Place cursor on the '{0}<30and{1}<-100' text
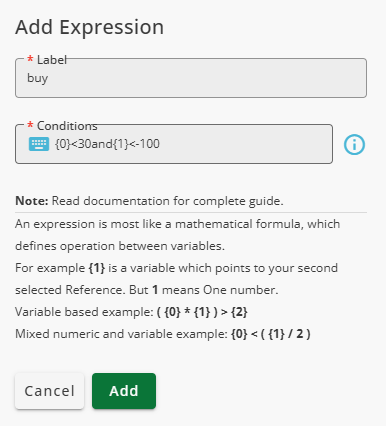 [107, 144]
